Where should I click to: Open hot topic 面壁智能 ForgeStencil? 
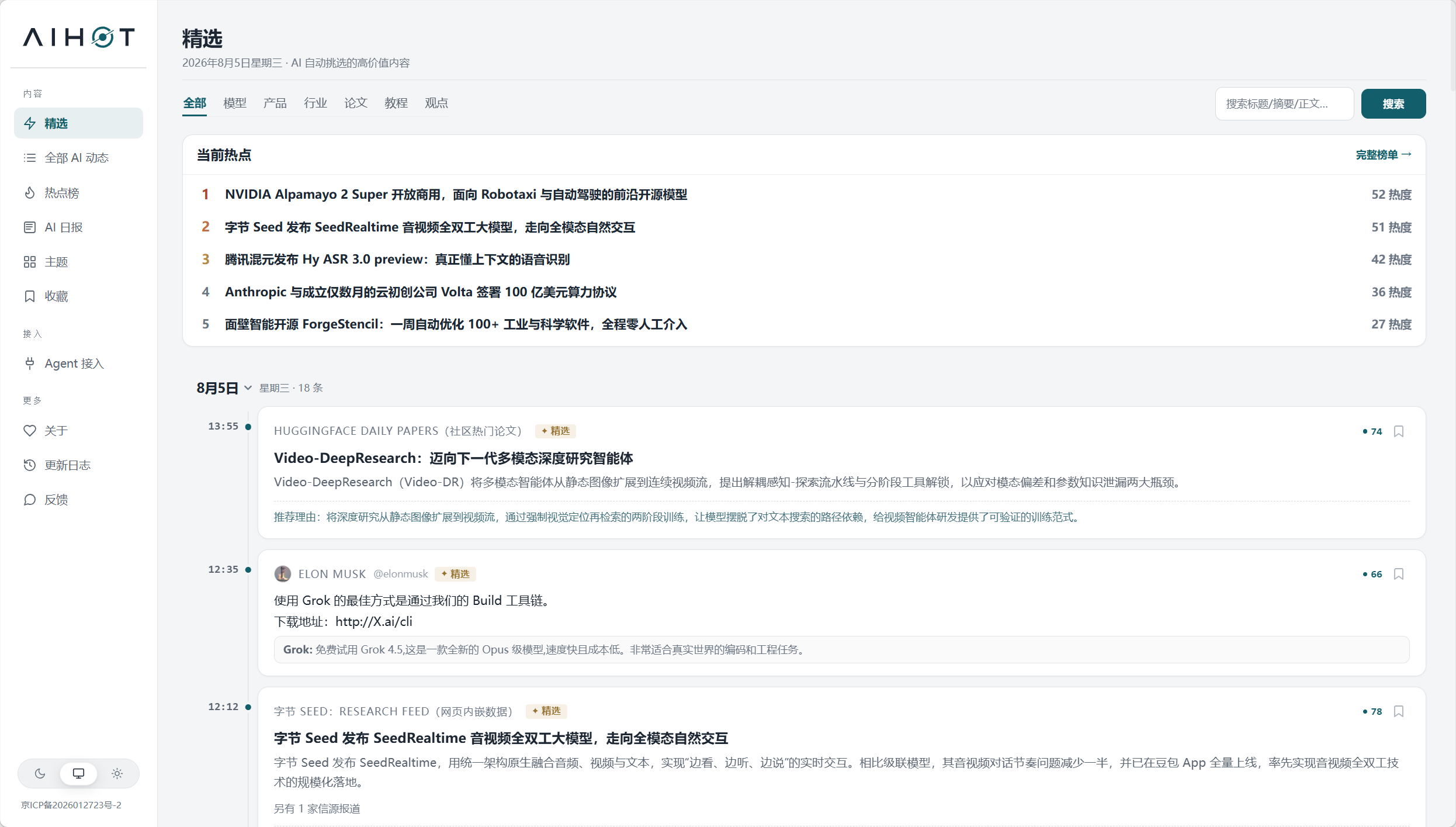click(456, 324)
